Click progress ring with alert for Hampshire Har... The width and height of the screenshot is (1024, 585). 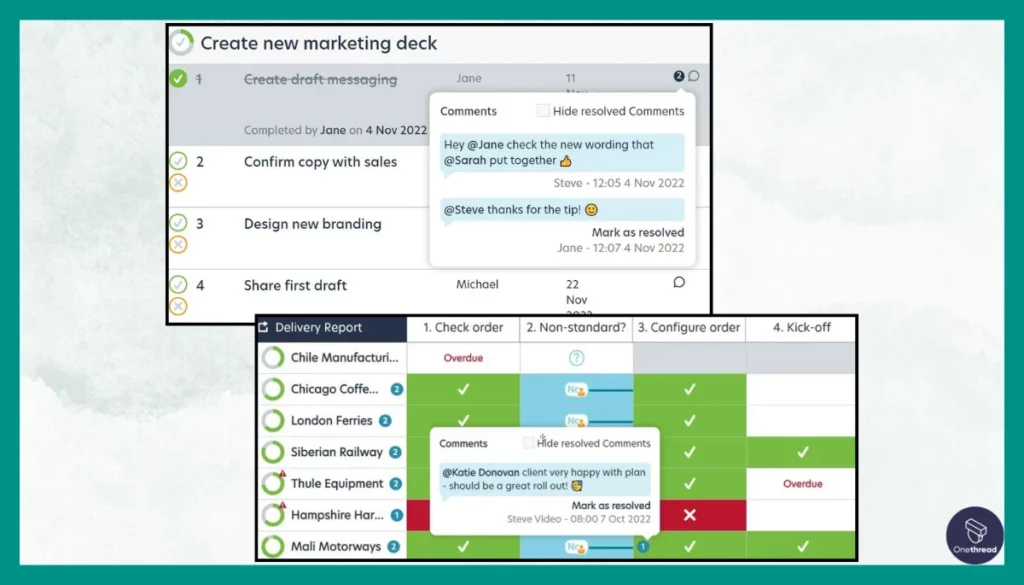[x=273, y=514]
